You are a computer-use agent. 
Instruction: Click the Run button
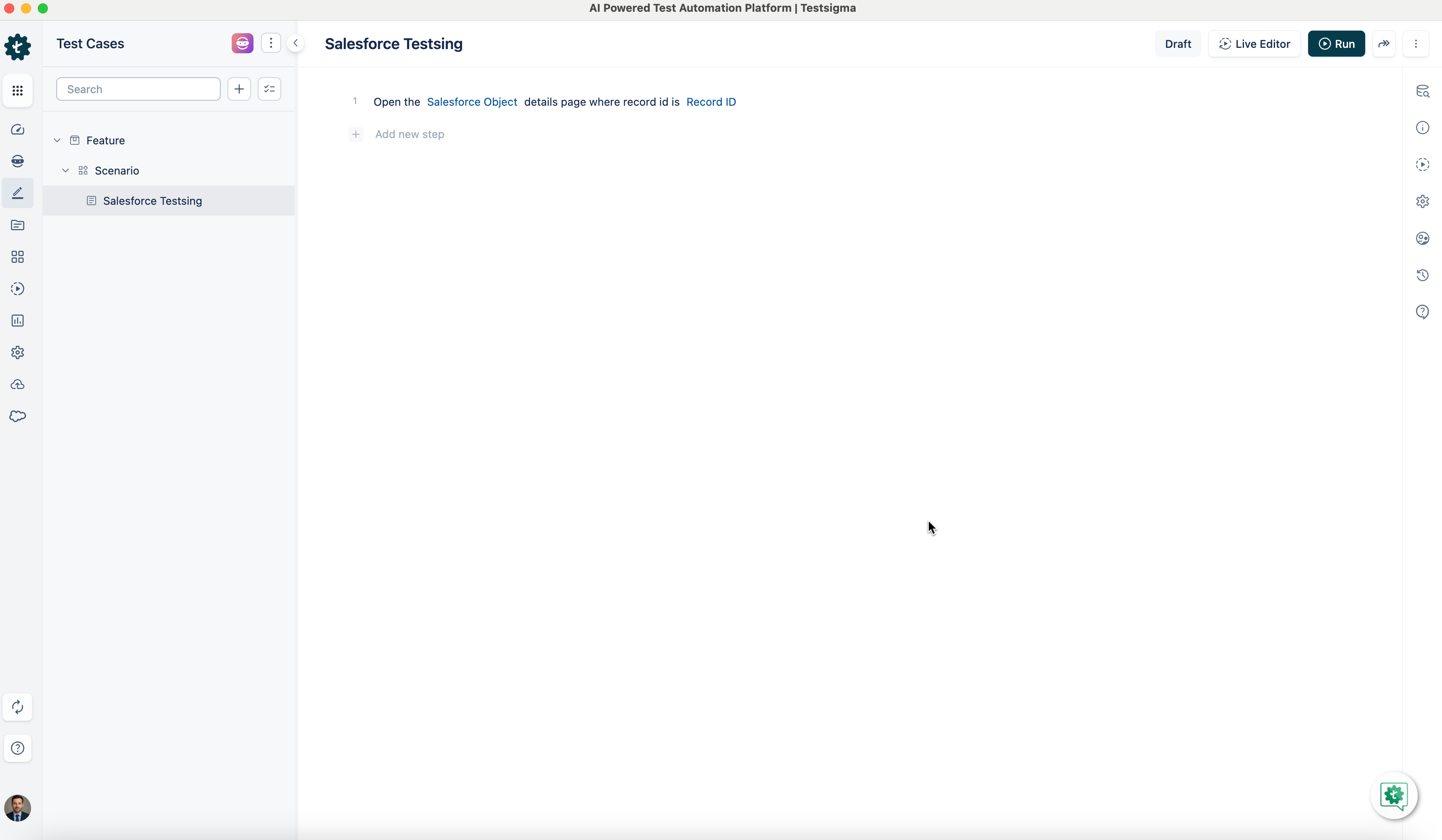pyautogui.click(x=1336, y=44)
